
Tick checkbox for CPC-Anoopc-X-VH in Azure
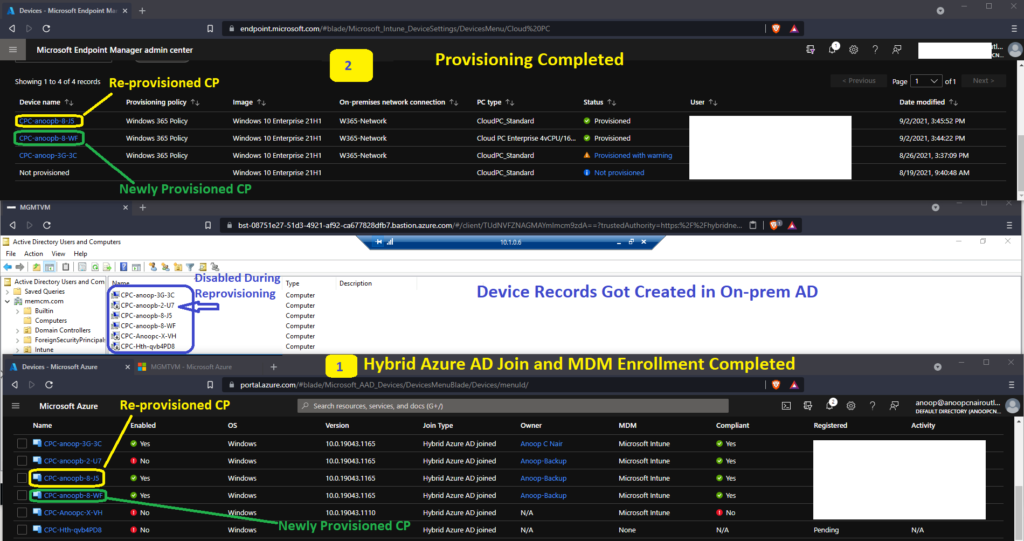[22, 513]
